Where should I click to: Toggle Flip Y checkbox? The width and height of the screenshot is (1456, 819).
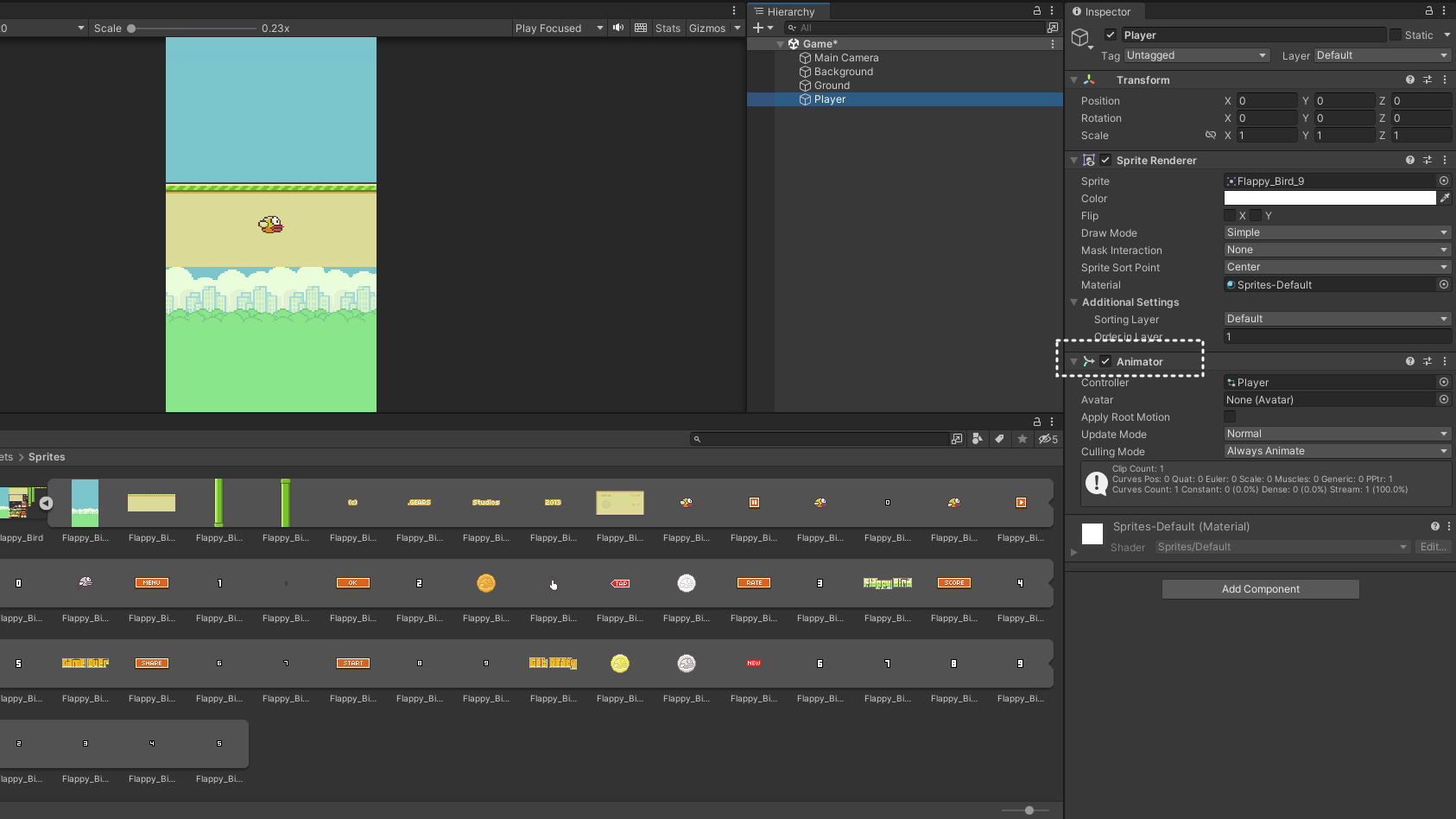1257,215
